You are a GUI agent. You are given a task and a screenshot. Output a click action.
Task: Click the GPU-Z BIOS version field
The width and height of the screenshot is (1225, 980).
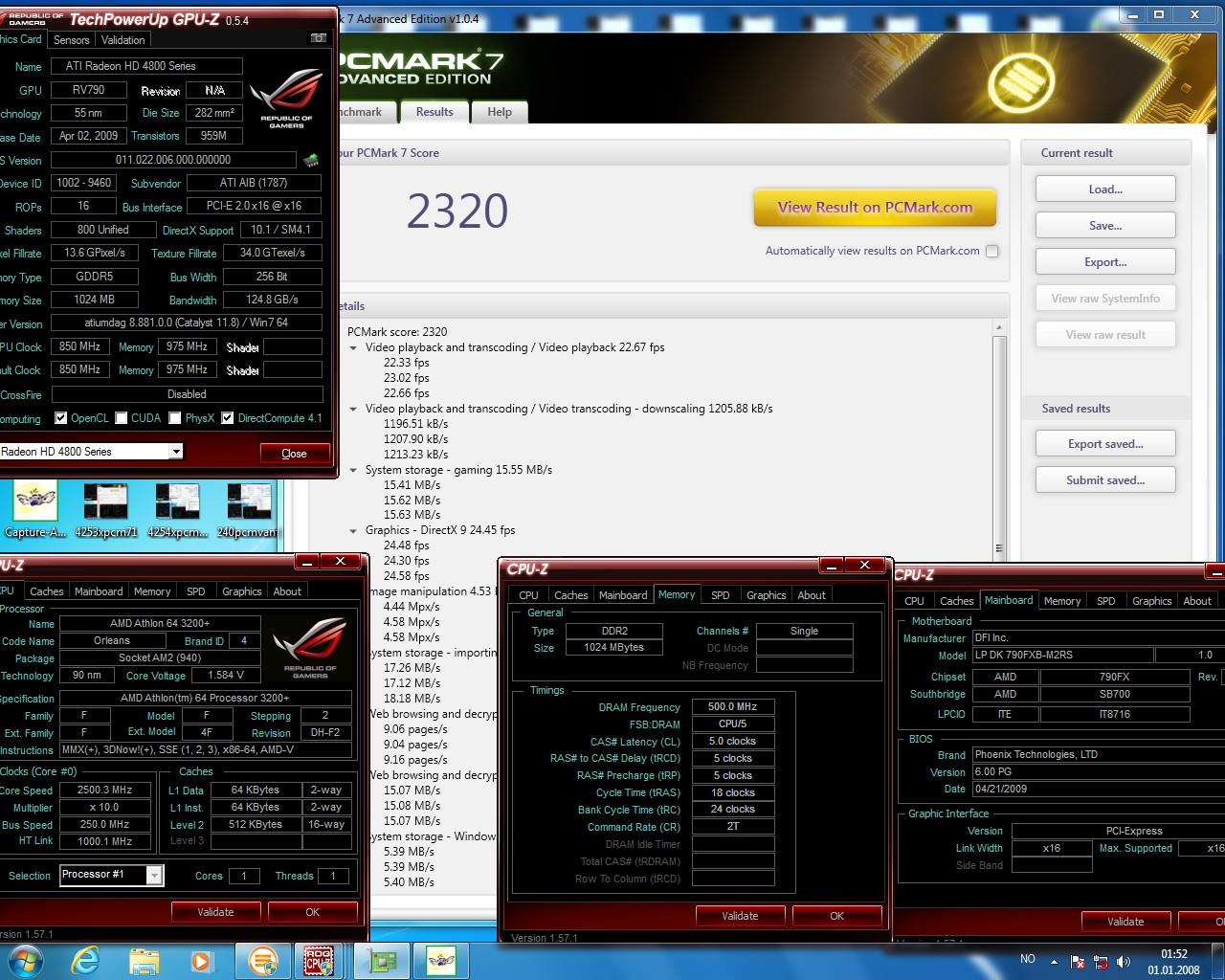173,160
